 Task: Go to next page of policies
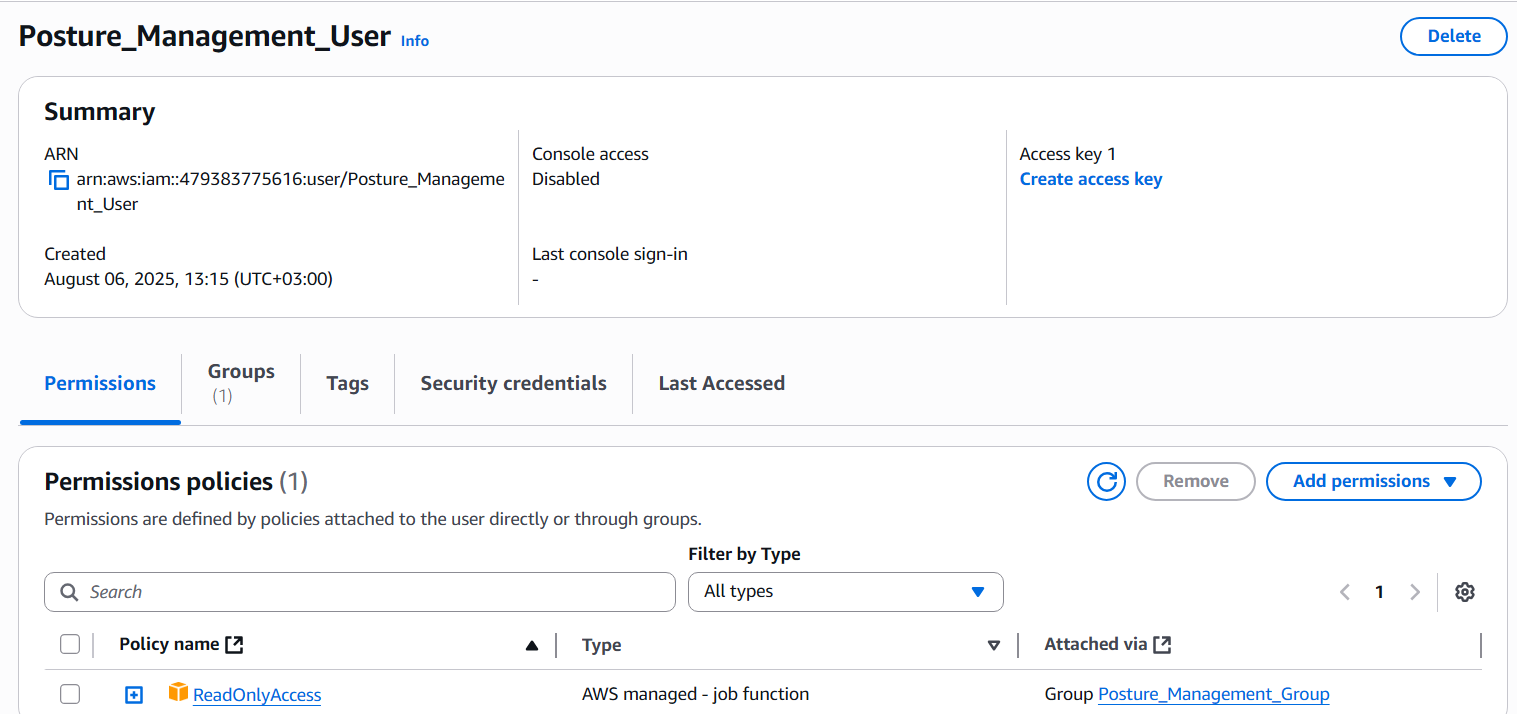(1414, 592)
